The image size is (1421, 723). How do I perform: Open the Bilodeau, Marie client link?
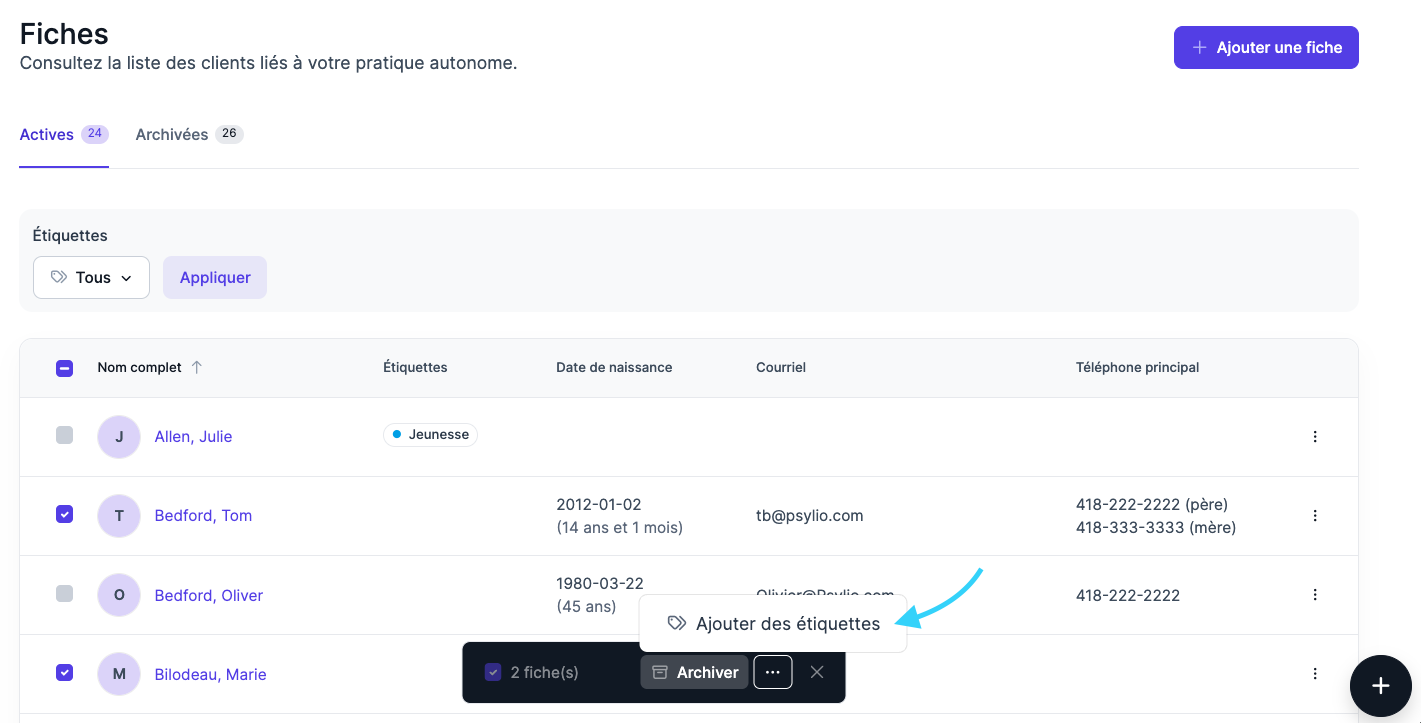pos(210,674)
